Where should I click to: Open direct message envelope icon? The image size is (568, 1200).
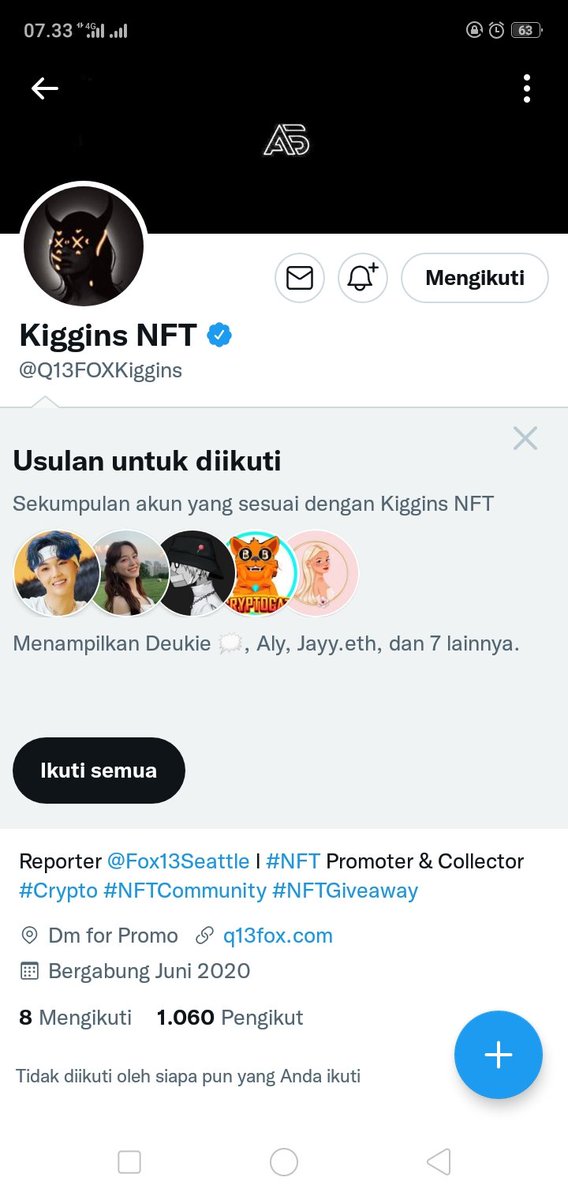point(300,277)
